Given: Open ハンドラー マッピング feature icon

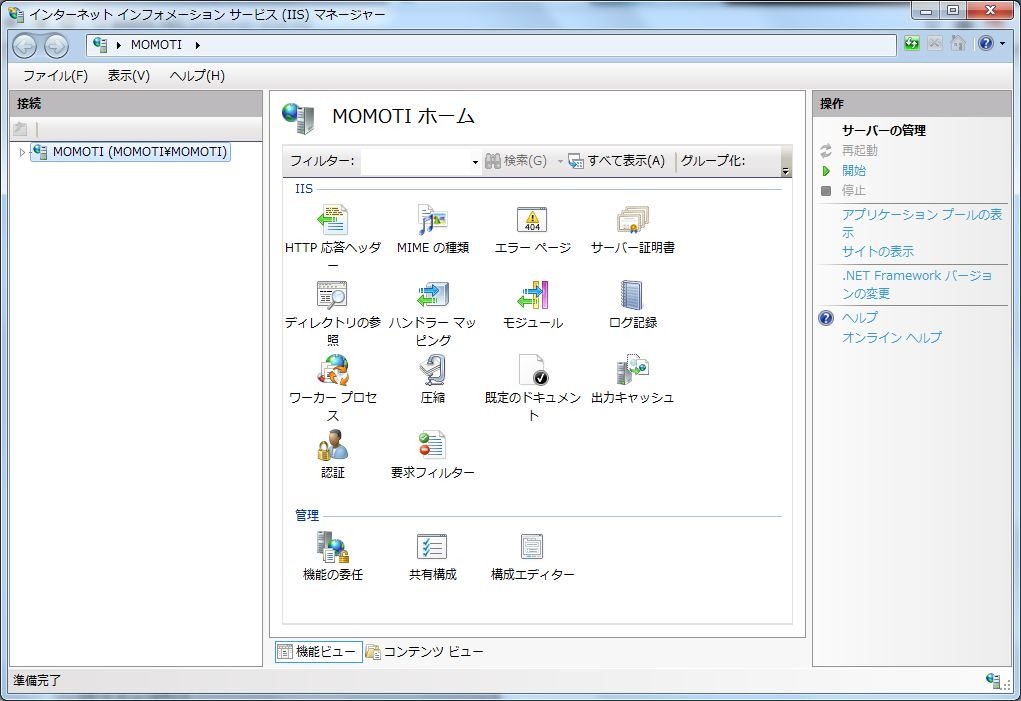Looking at the screenshot, I should pos(432,295).
